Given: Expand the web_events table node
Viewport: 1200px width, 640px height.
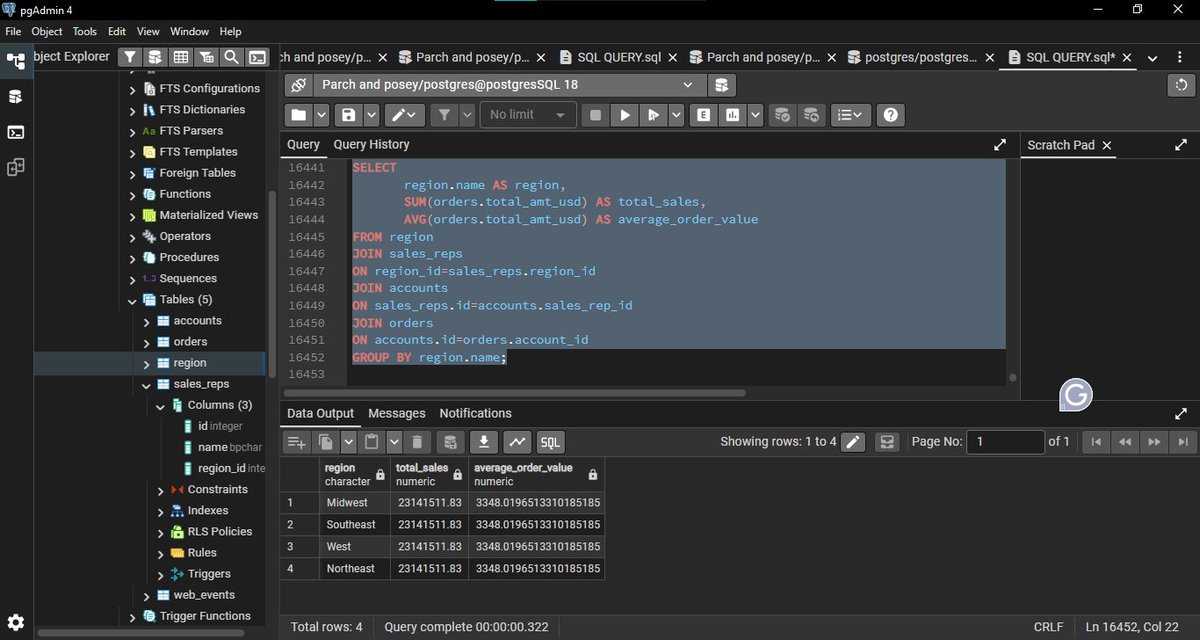Looking at the screenshot, I should tap(147, 595).
